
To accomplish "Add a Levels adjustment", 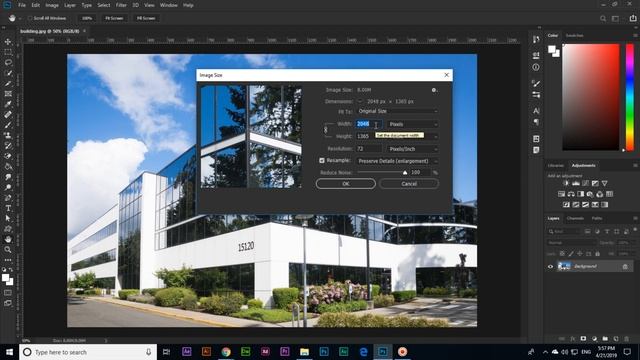I will point(576,183).
